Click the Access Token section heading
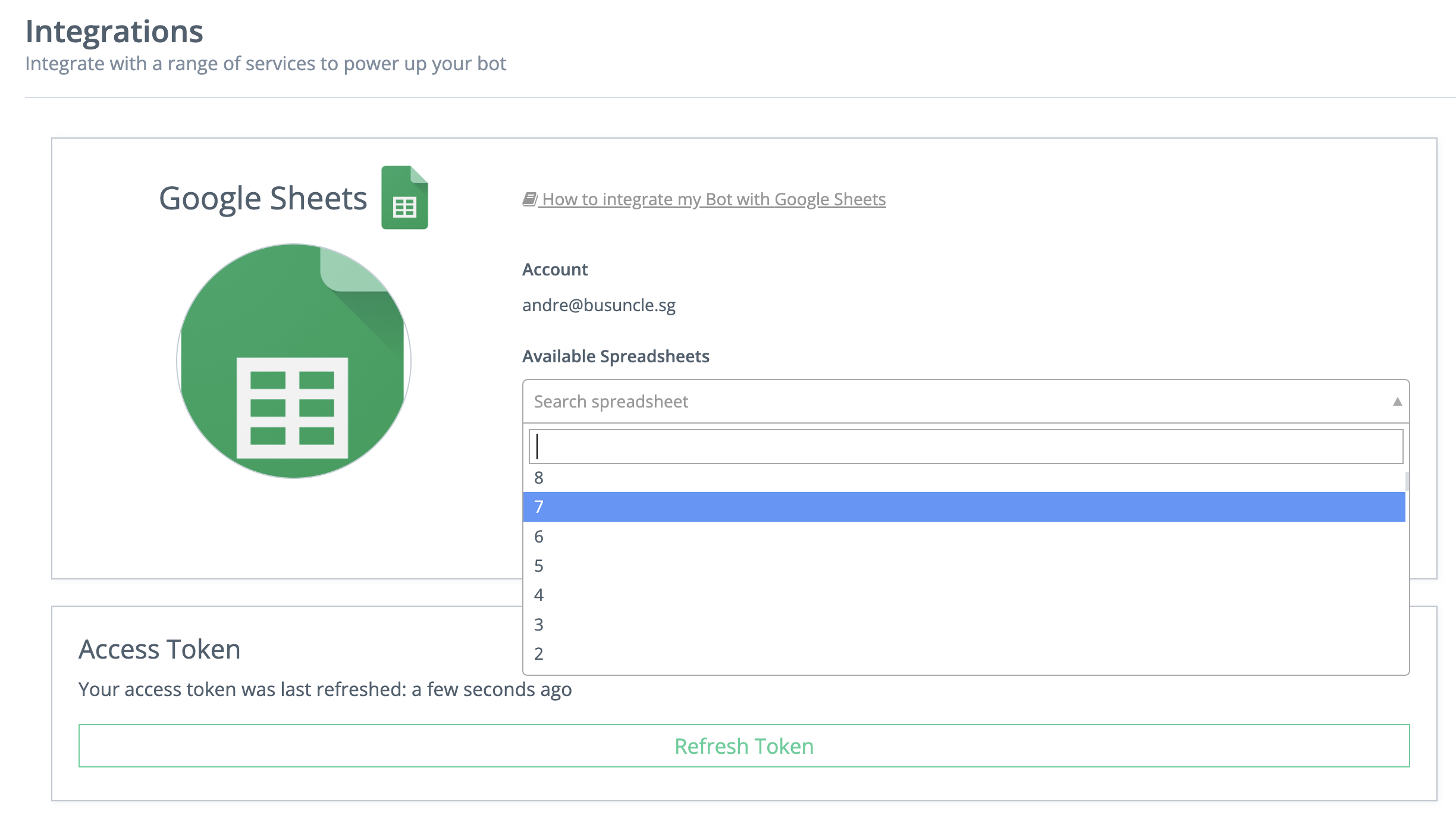 pyautogui.click(x=159, y=649)
